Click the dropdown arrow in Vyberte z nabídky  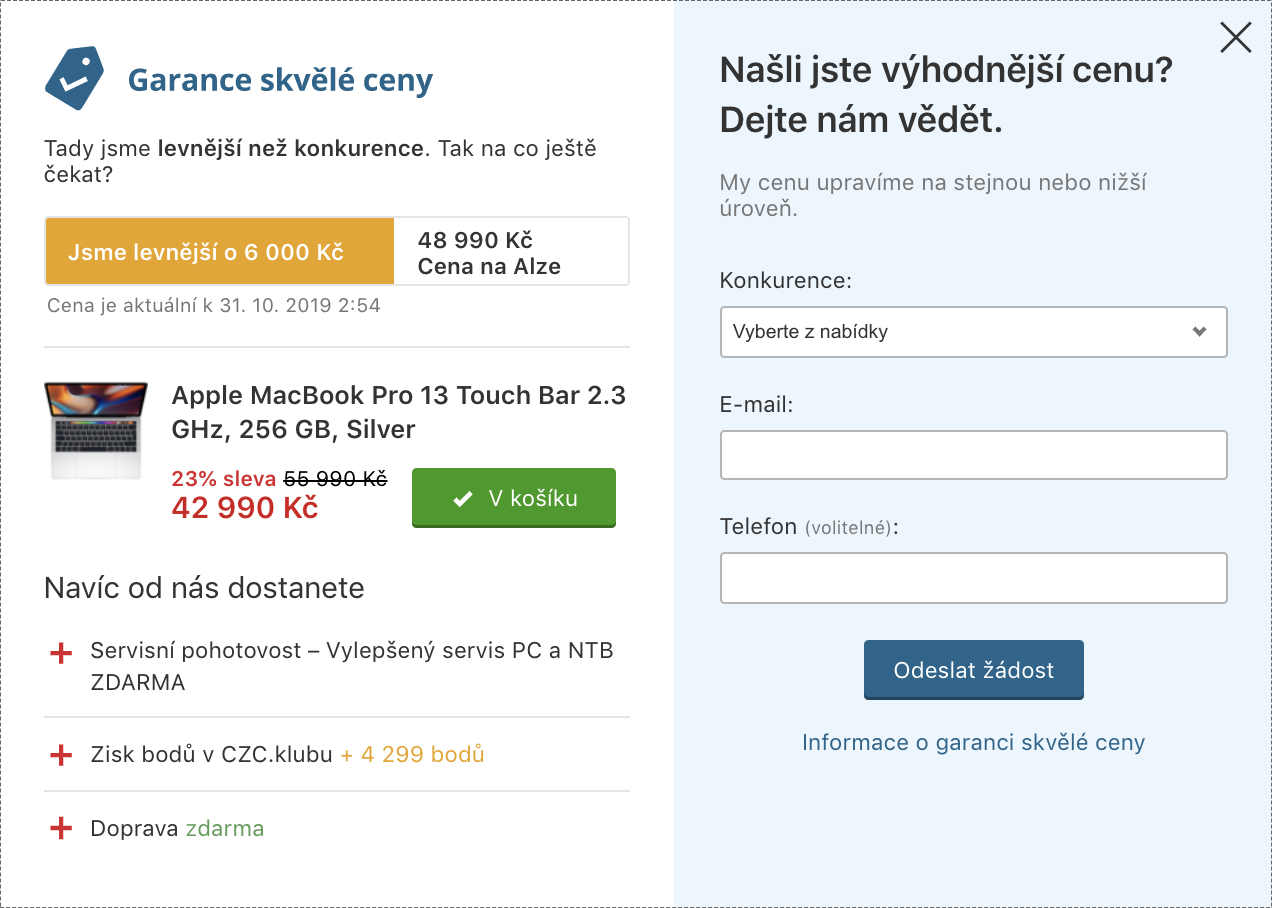[1200, 332]
